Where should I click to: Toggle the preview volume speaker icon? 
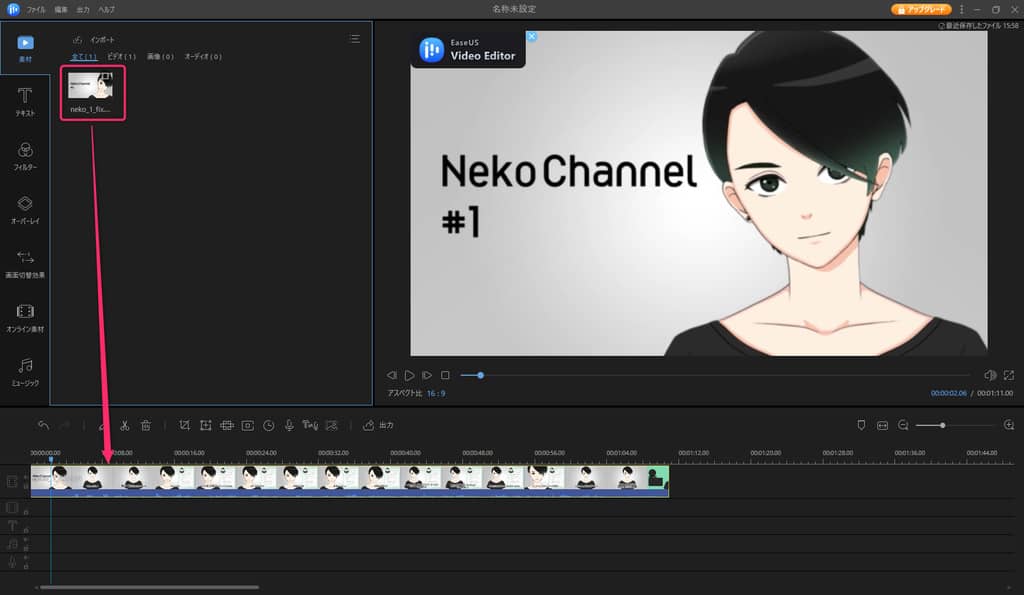[x=989, y=375]
